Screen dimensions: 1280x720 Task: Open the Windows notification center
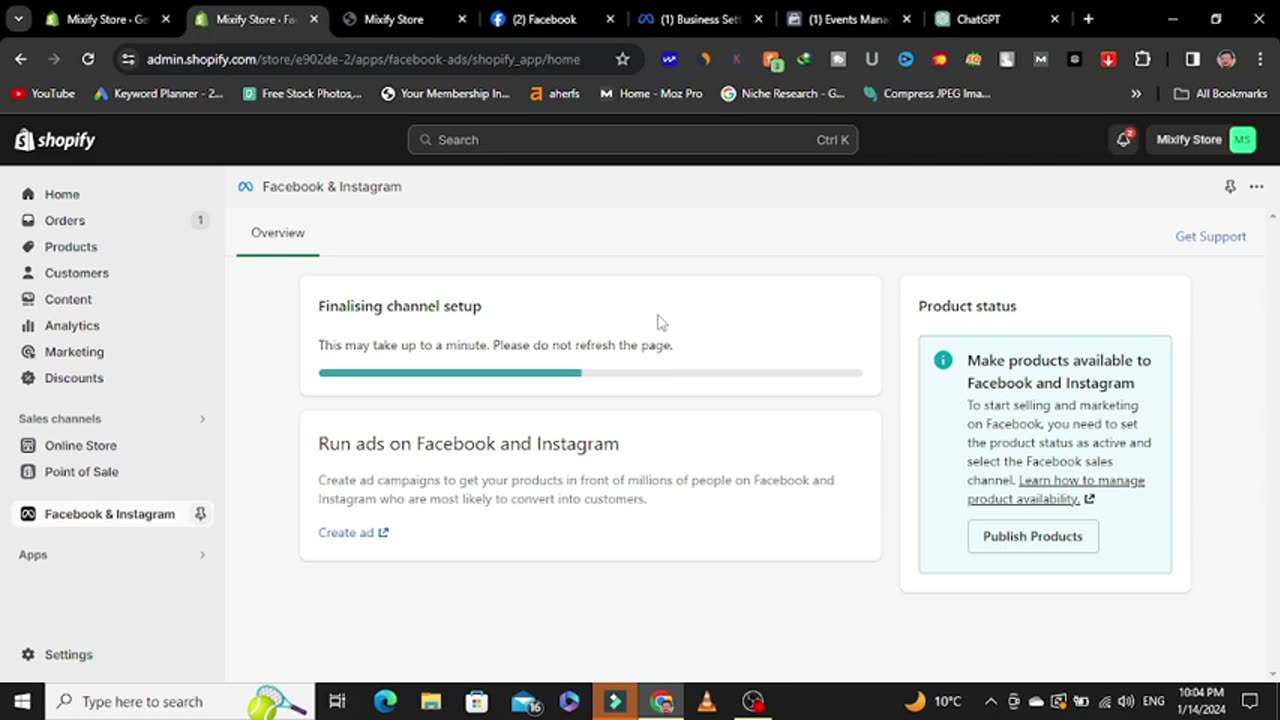point(1250,701)
